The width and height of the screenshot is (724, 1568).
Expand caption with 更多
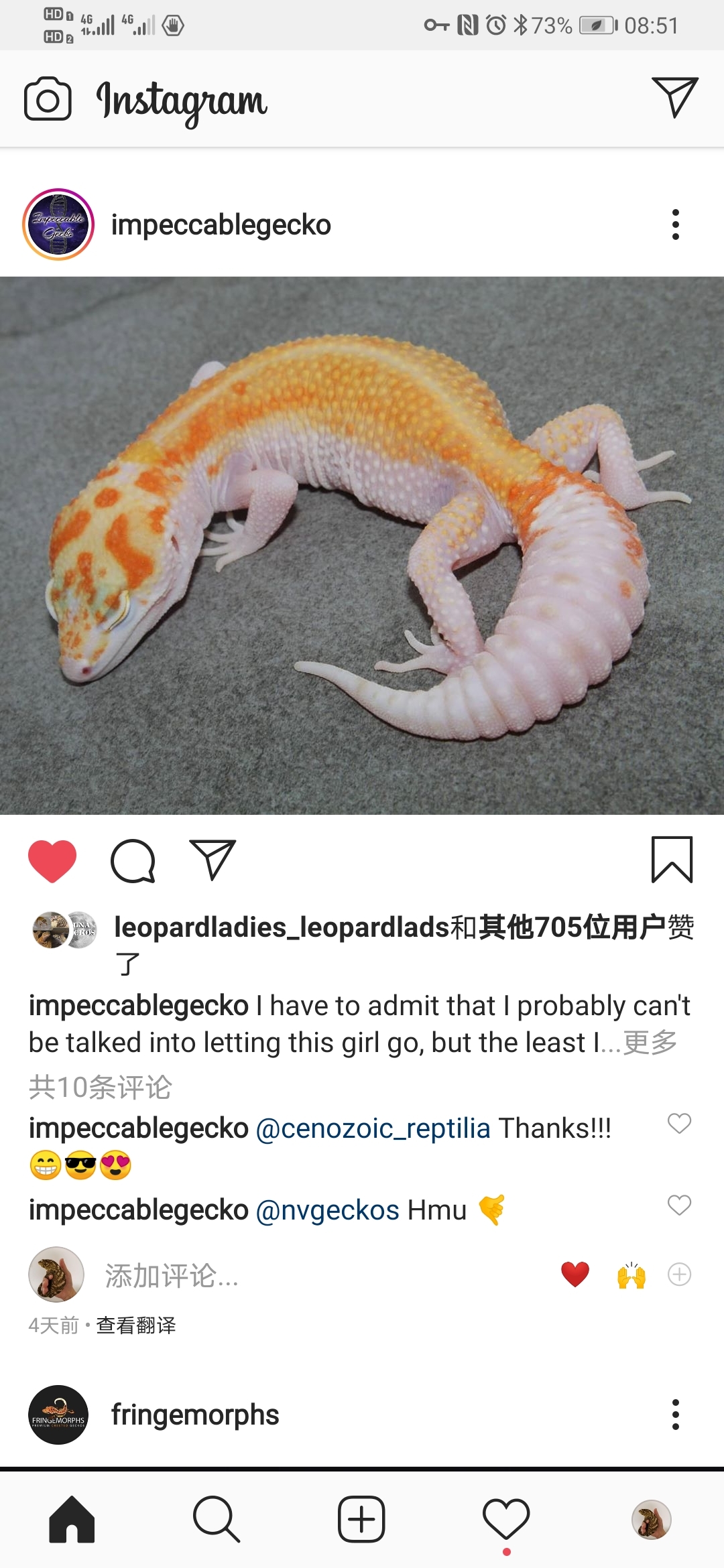pos(650,1043)
